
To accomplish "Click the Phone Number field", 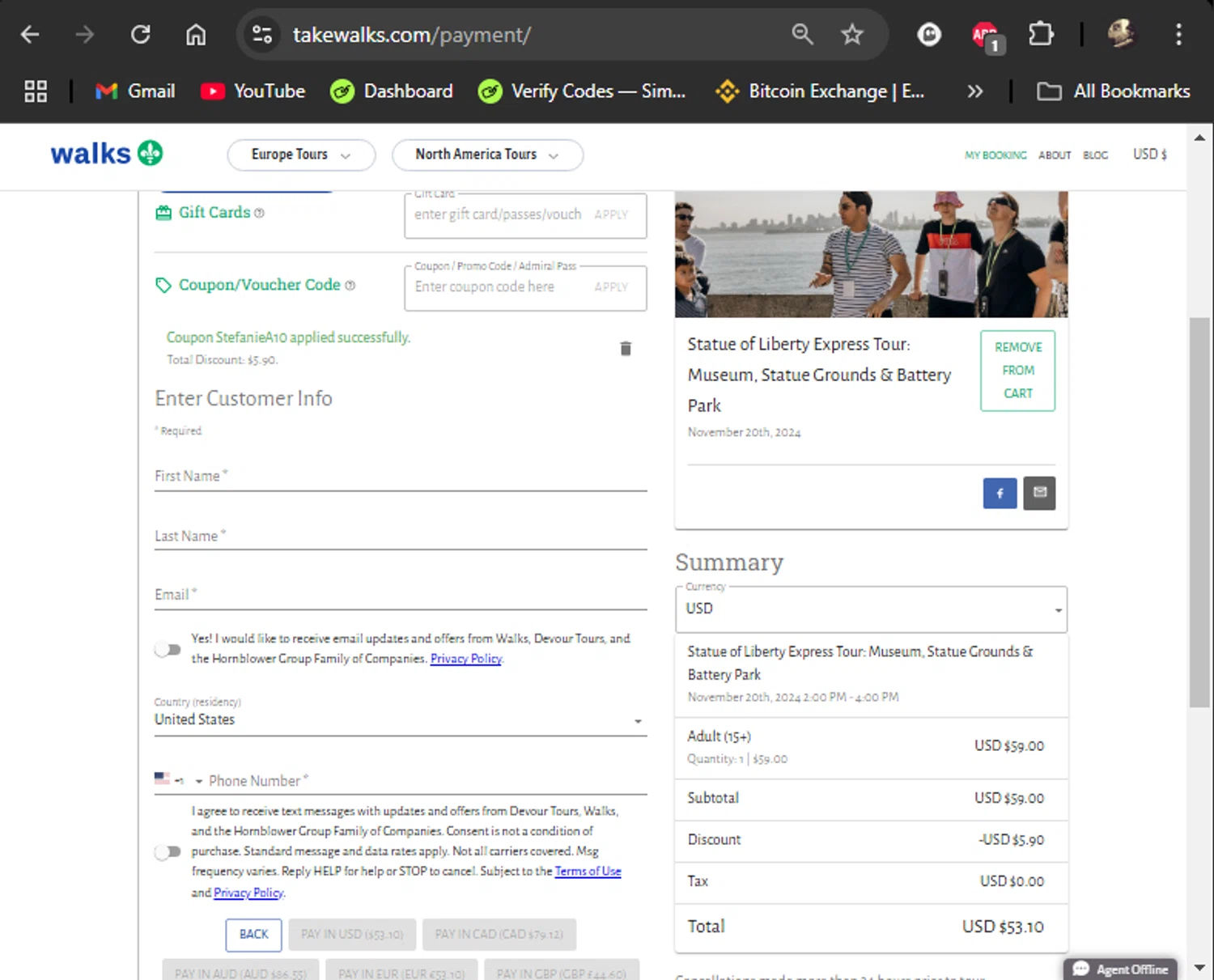I will click(427, 781).
